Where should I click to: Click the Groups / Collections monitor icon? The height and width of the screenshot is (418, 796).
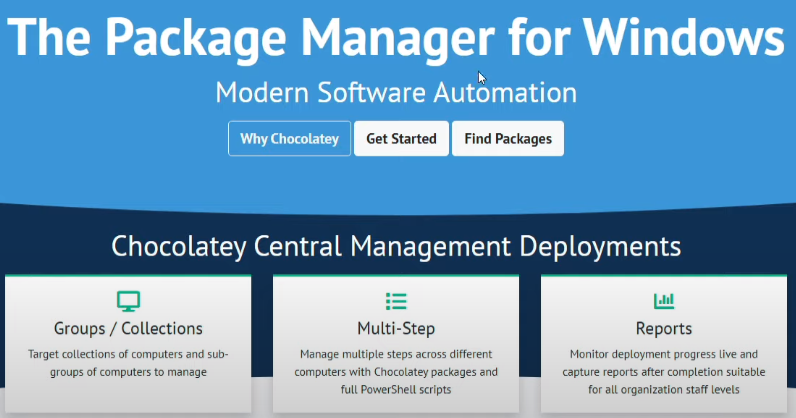[128, 301]
